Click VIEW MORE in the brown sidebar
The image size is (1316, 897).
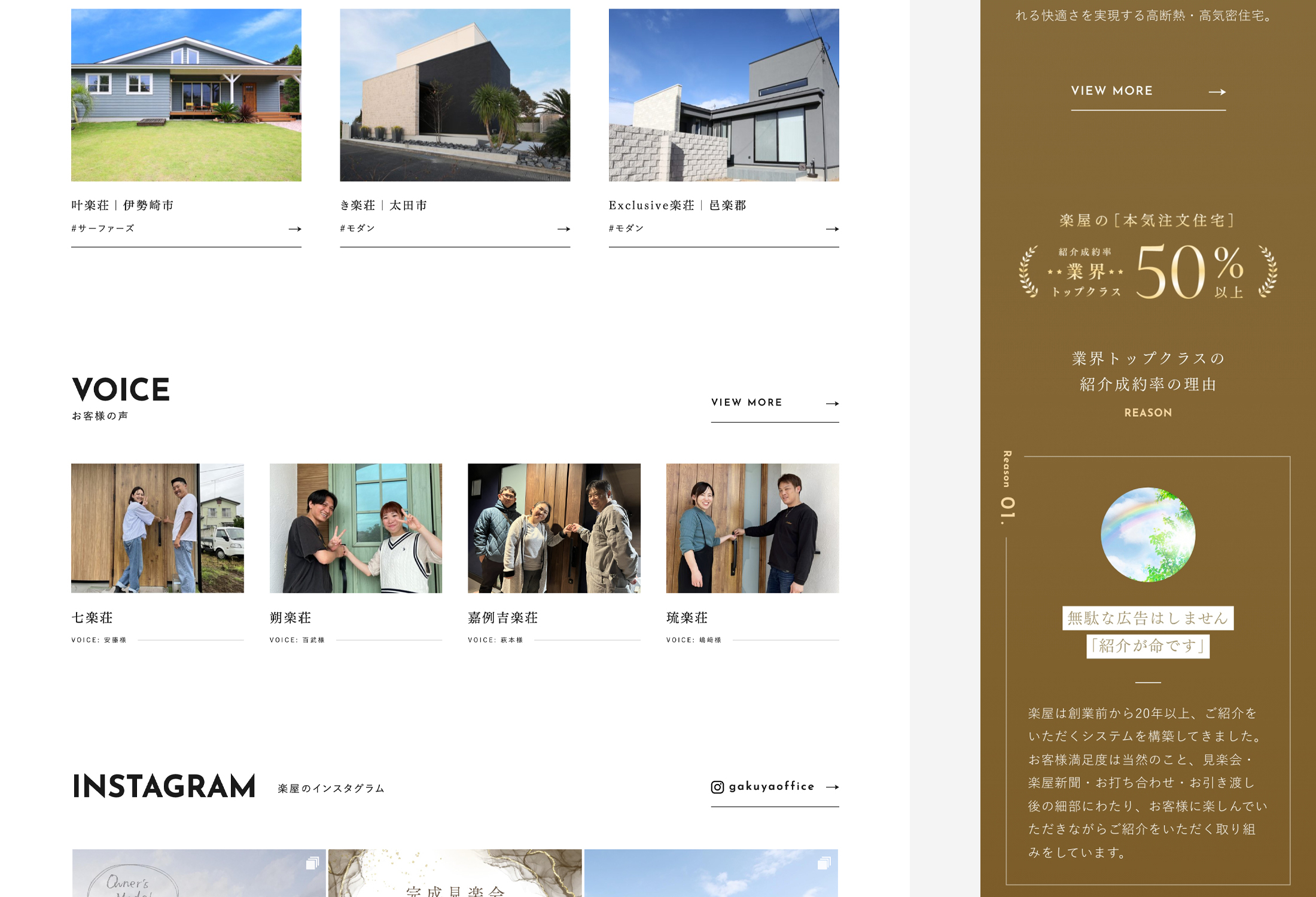pyautogui.click(x=1111, y=91)
